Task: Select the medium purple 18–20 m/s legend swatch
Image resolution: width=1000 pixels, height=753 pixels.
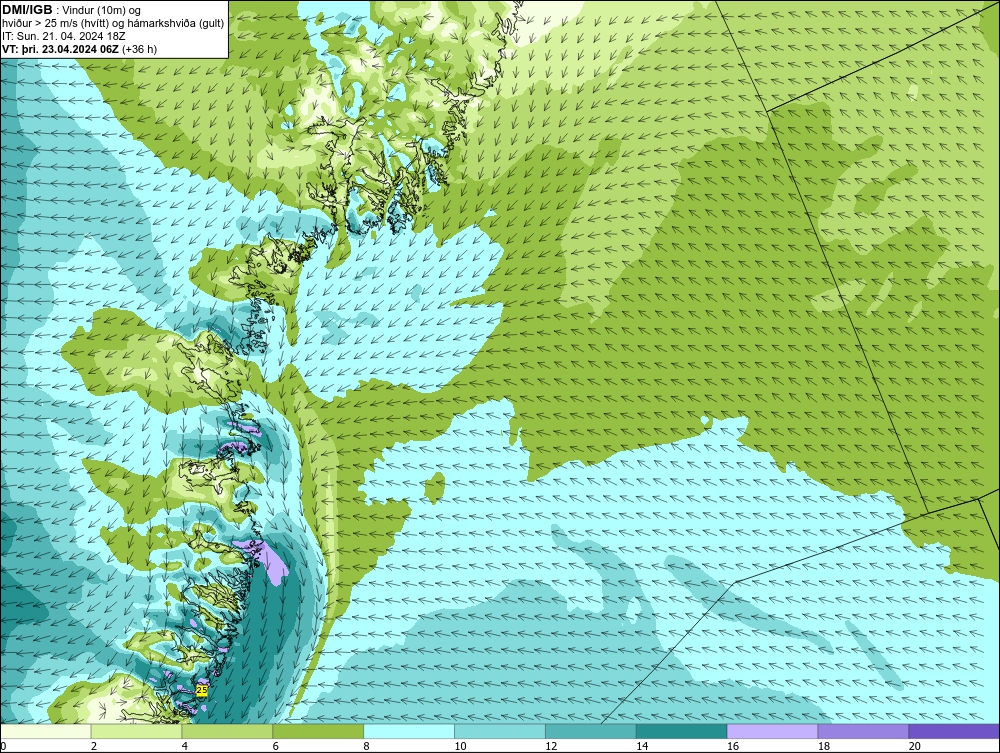Action: [863, 731]
